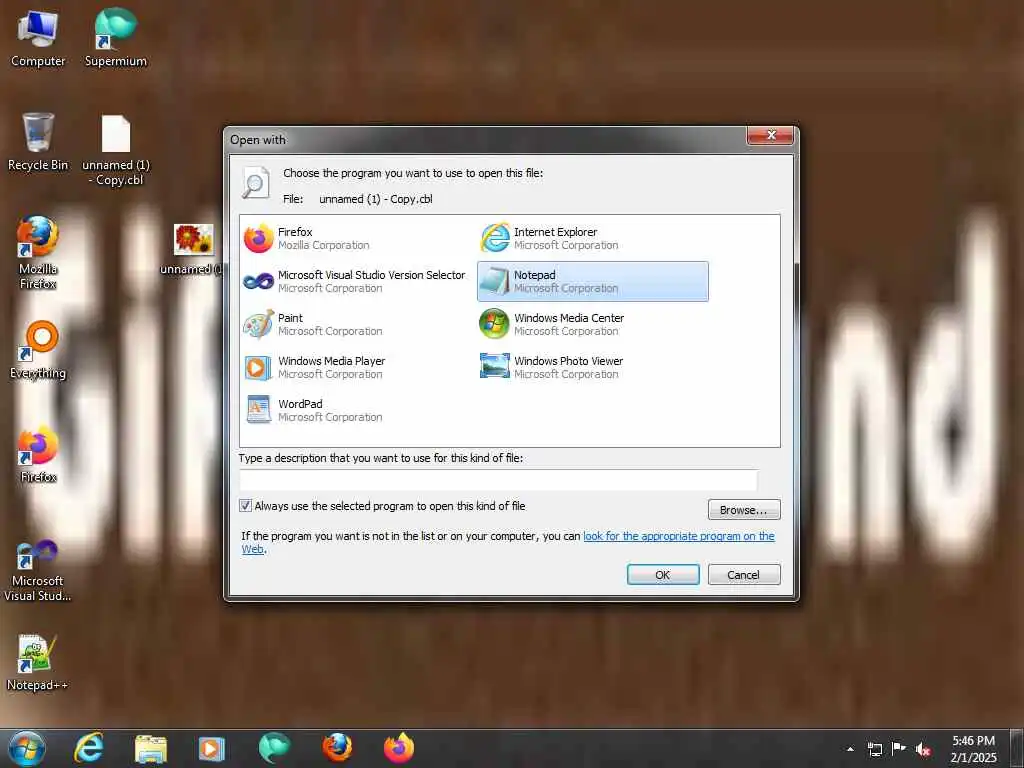
Task: Select the Supermium desktop shortcut
Action: [x=116, y=38]
